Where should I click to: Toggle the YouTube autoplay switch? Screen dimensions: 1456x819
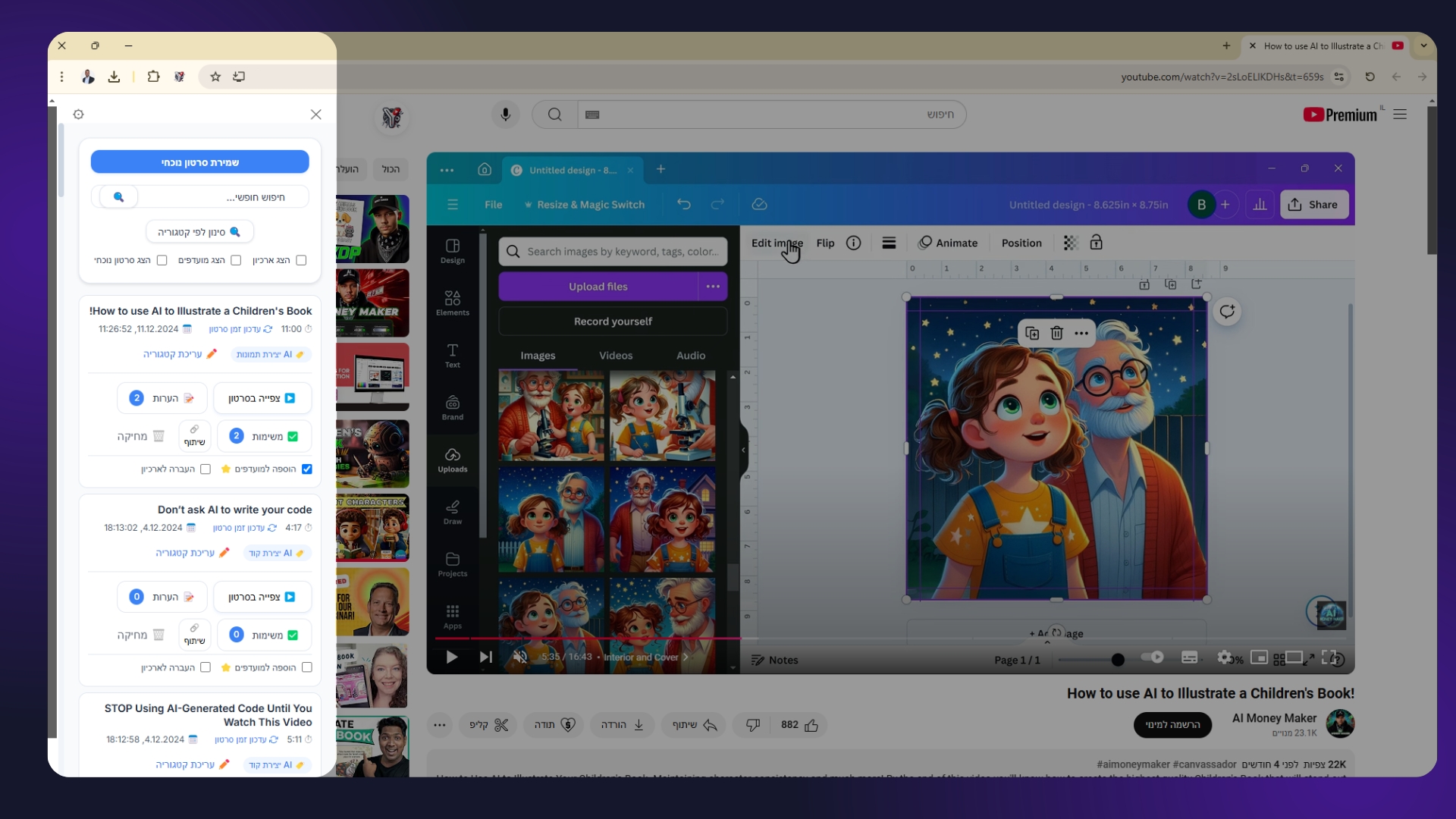tap(1153, 657)
